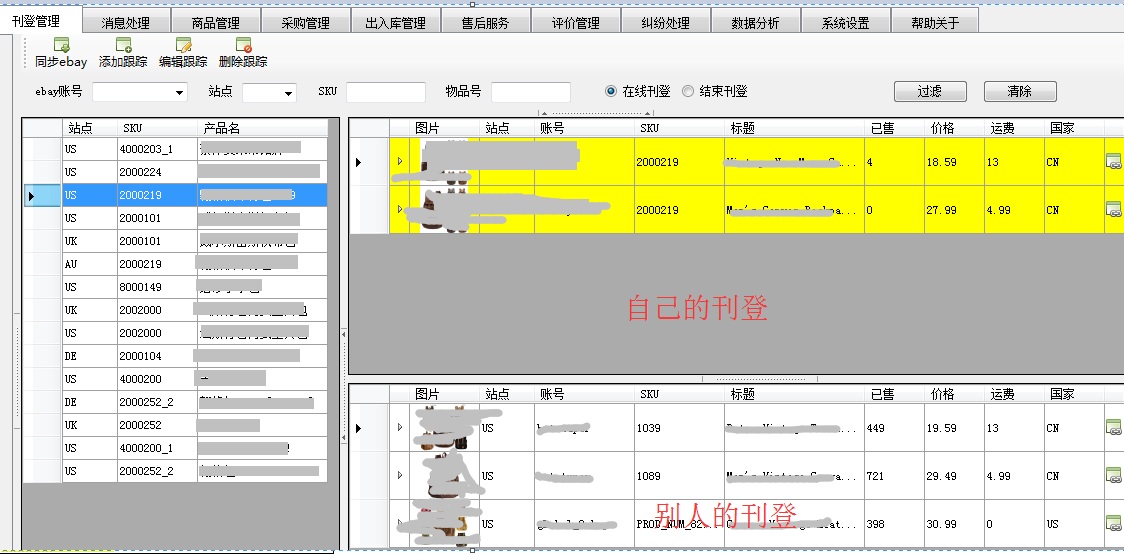Click link icon on the SKU 1039 row
Image resolution: width=1124 pixels, height=555 pixels.
(x=1113, y=428)
